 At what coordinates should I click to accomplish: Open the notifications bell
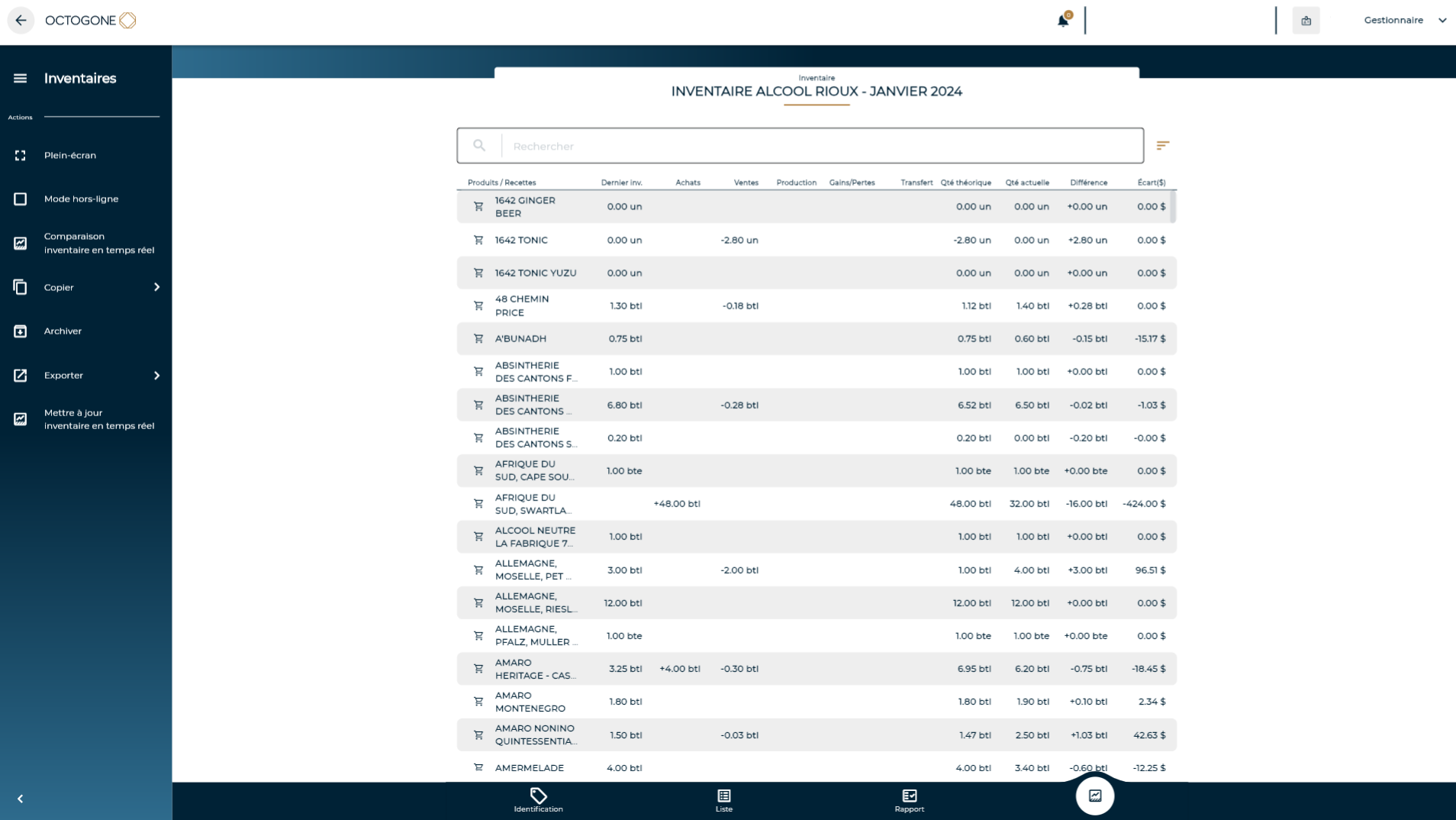click(1063, 21)
